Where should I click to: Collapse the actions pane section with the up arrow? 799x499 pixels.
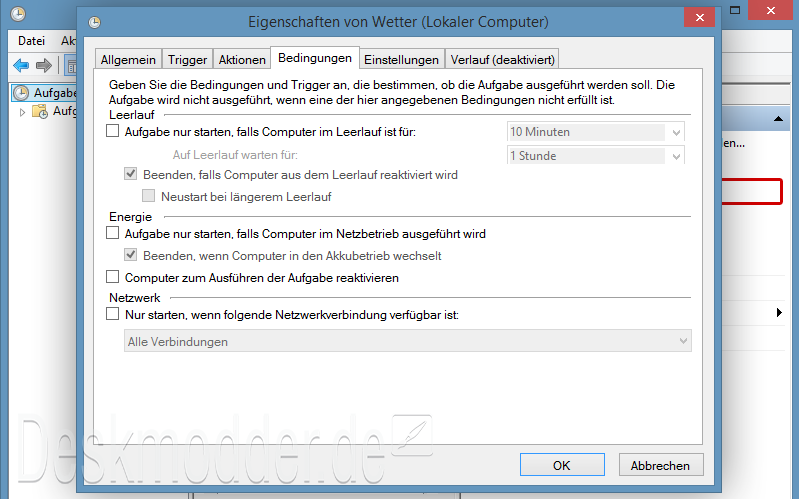[776, 119]
